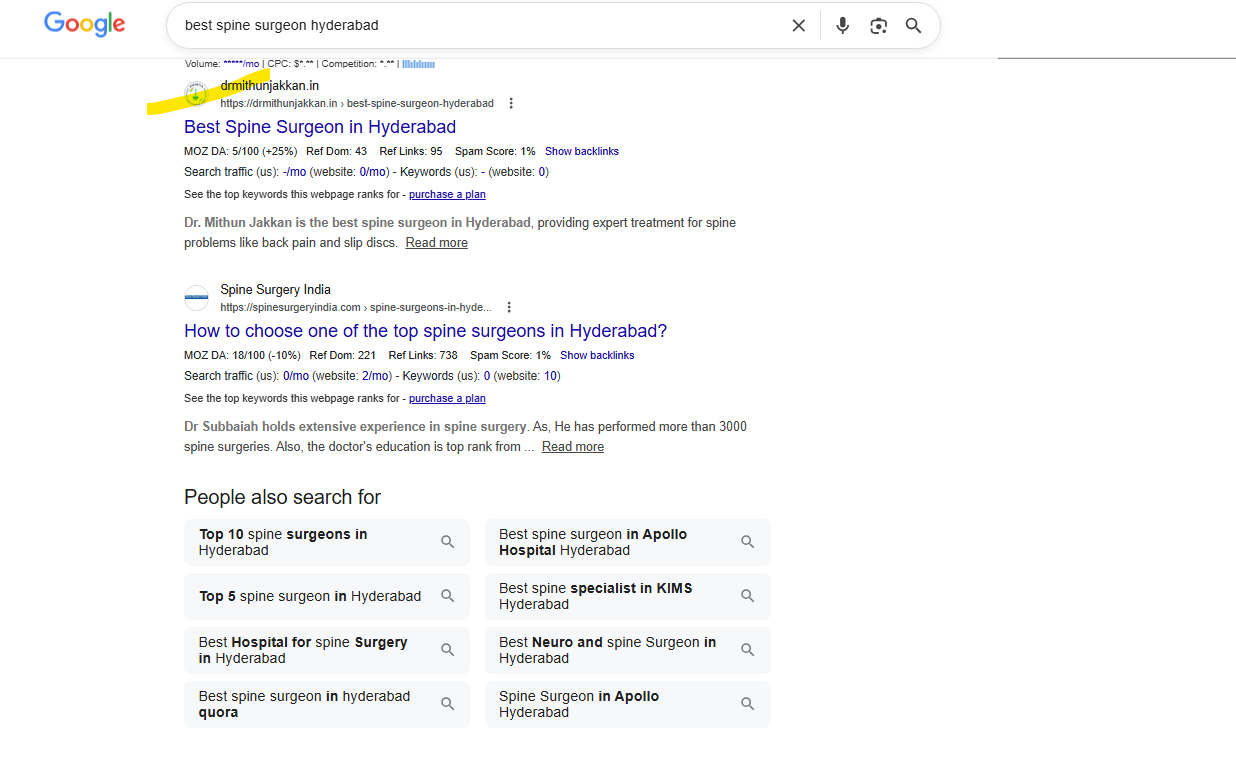Click search icon on Top 5 spine surgeon

click(447, 596)
